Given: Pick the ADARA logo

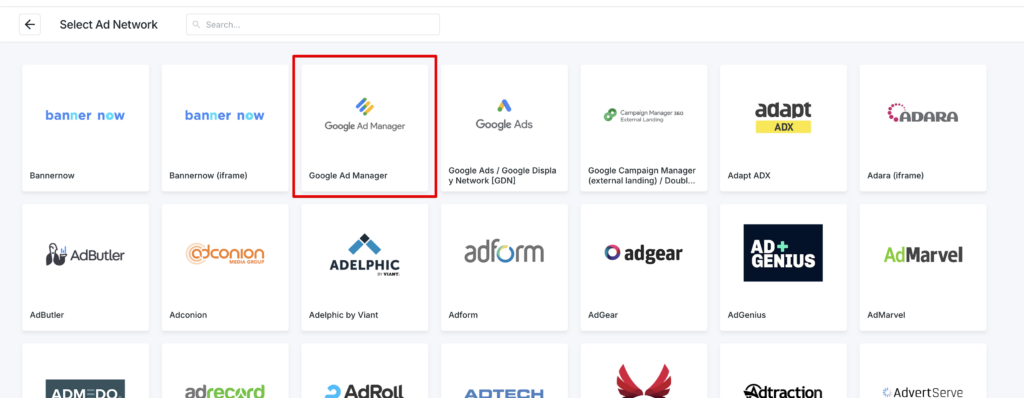Looking at the screenshot, I should (923, 114).
